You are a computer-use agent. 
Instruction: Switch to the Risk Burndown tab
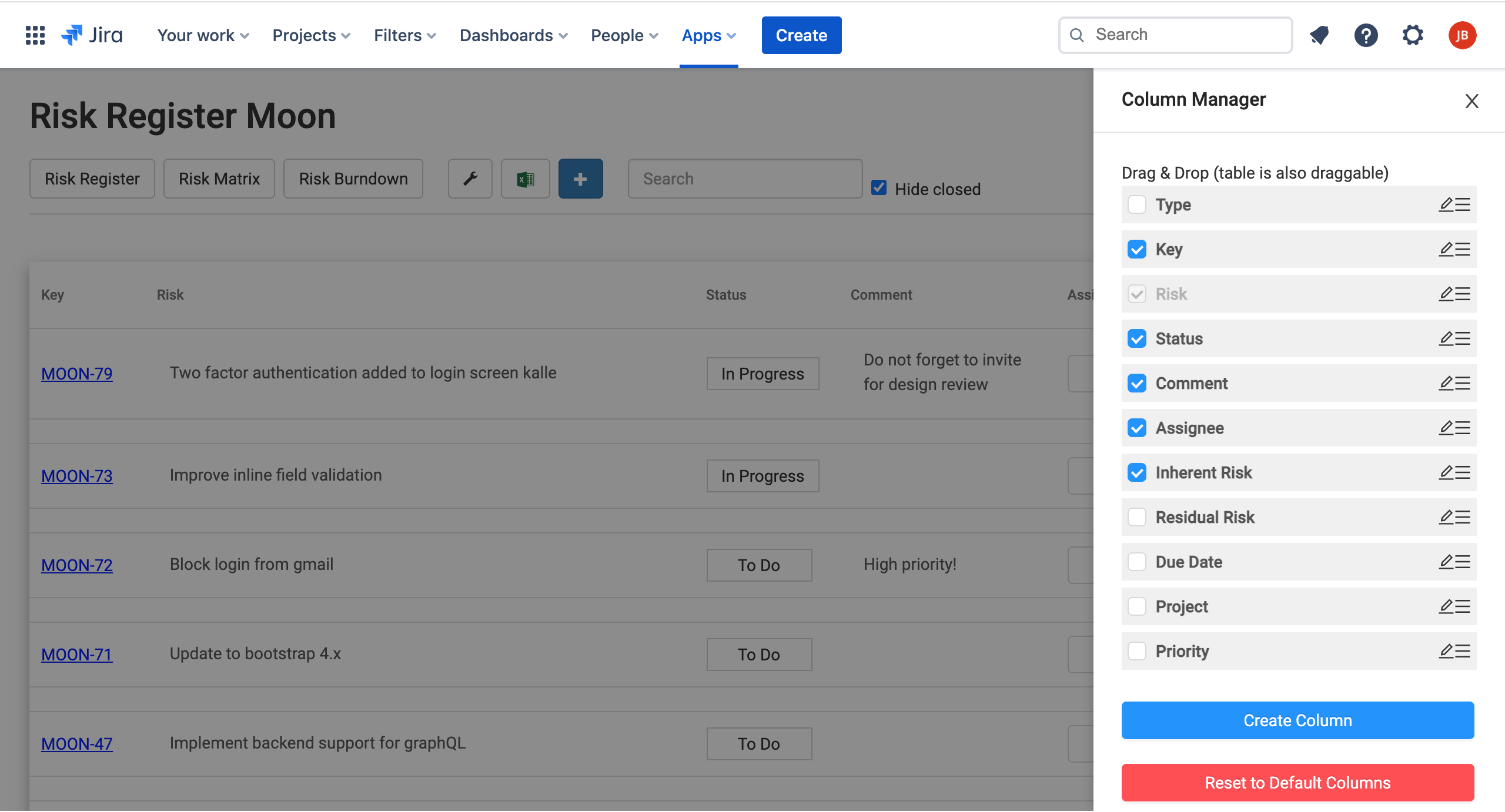tap(353, 179)
